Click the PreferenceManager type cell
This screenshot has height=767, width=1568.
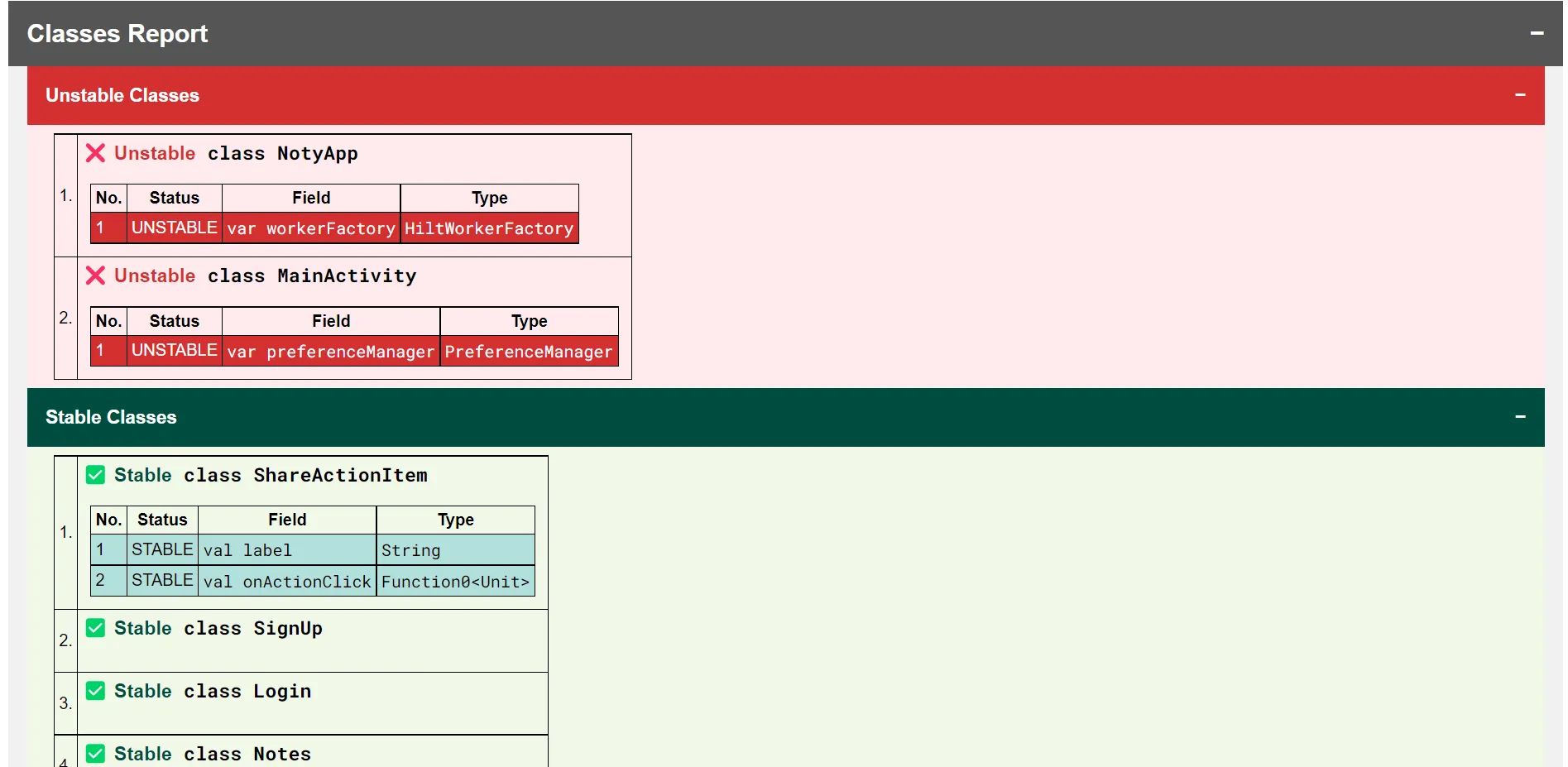[529, 352]
